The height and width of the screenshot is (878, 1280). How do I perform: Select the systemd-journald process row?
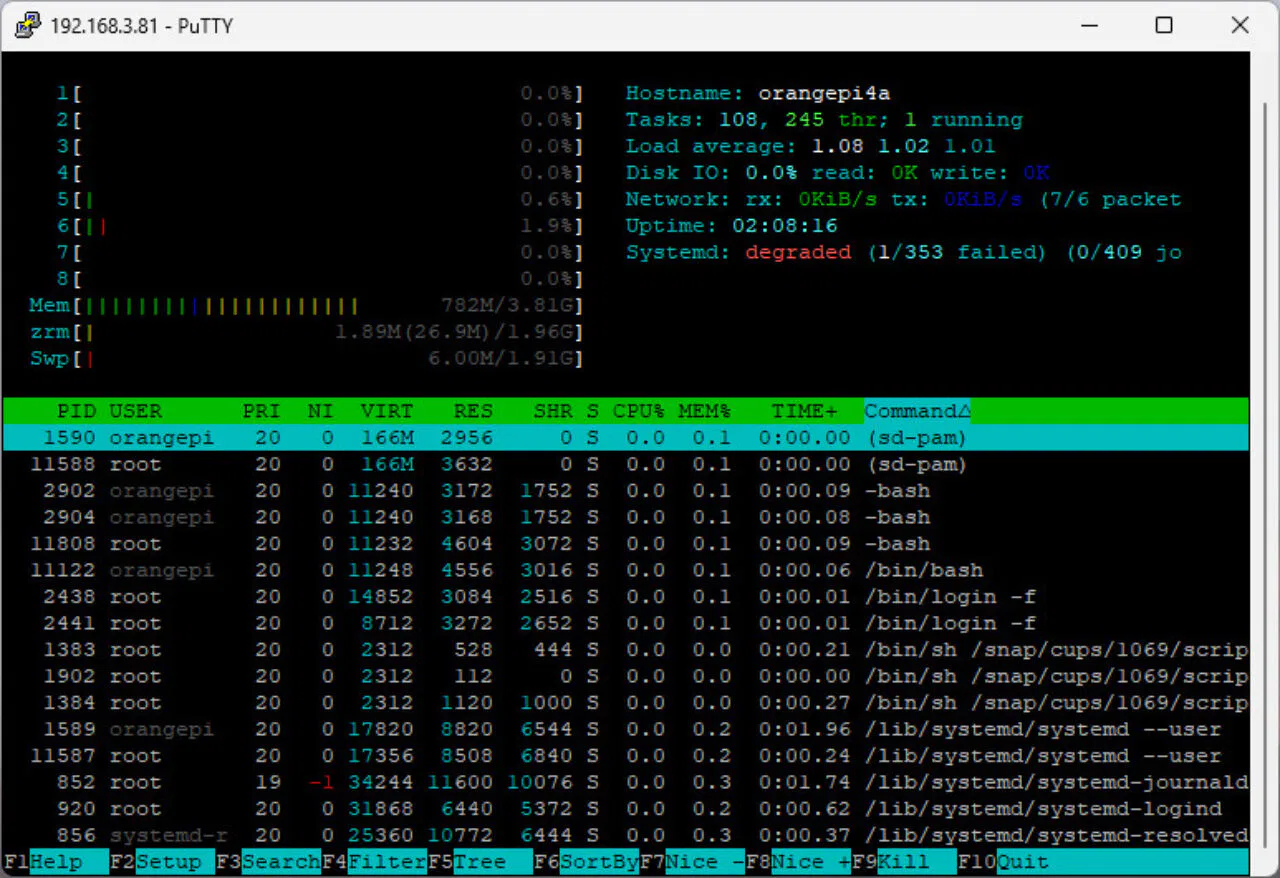[x=400, y=782]
